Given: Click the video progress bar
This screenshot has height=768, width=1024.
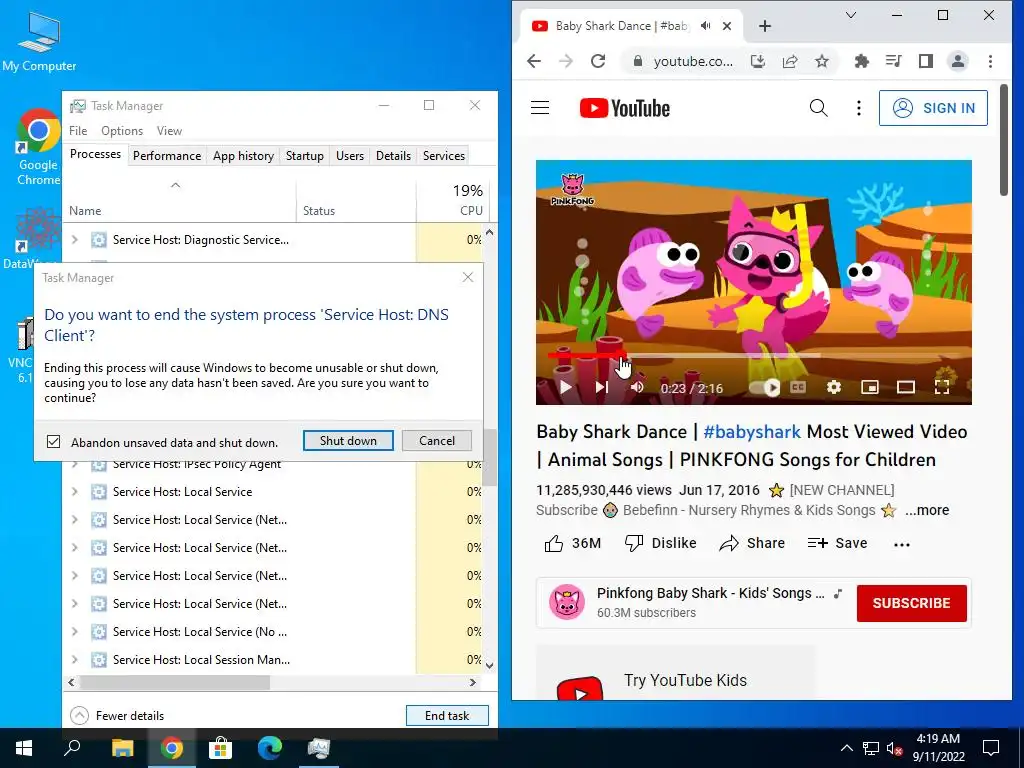Looking at the screenshot, I should pyautogui.click(x=754, y=356).
